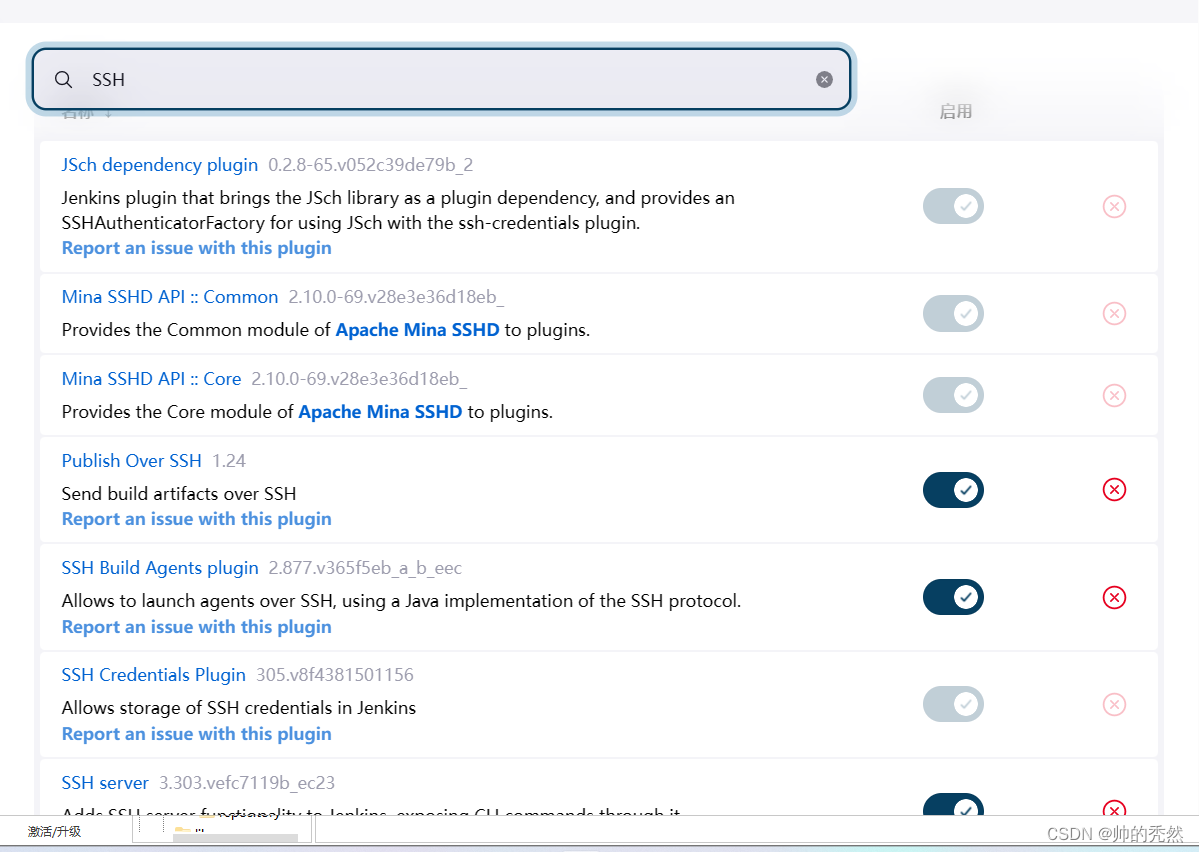Open SSH Credentials Plugin page
The height and width of the screenshot is (852, 1199).
tap(154, 675)
